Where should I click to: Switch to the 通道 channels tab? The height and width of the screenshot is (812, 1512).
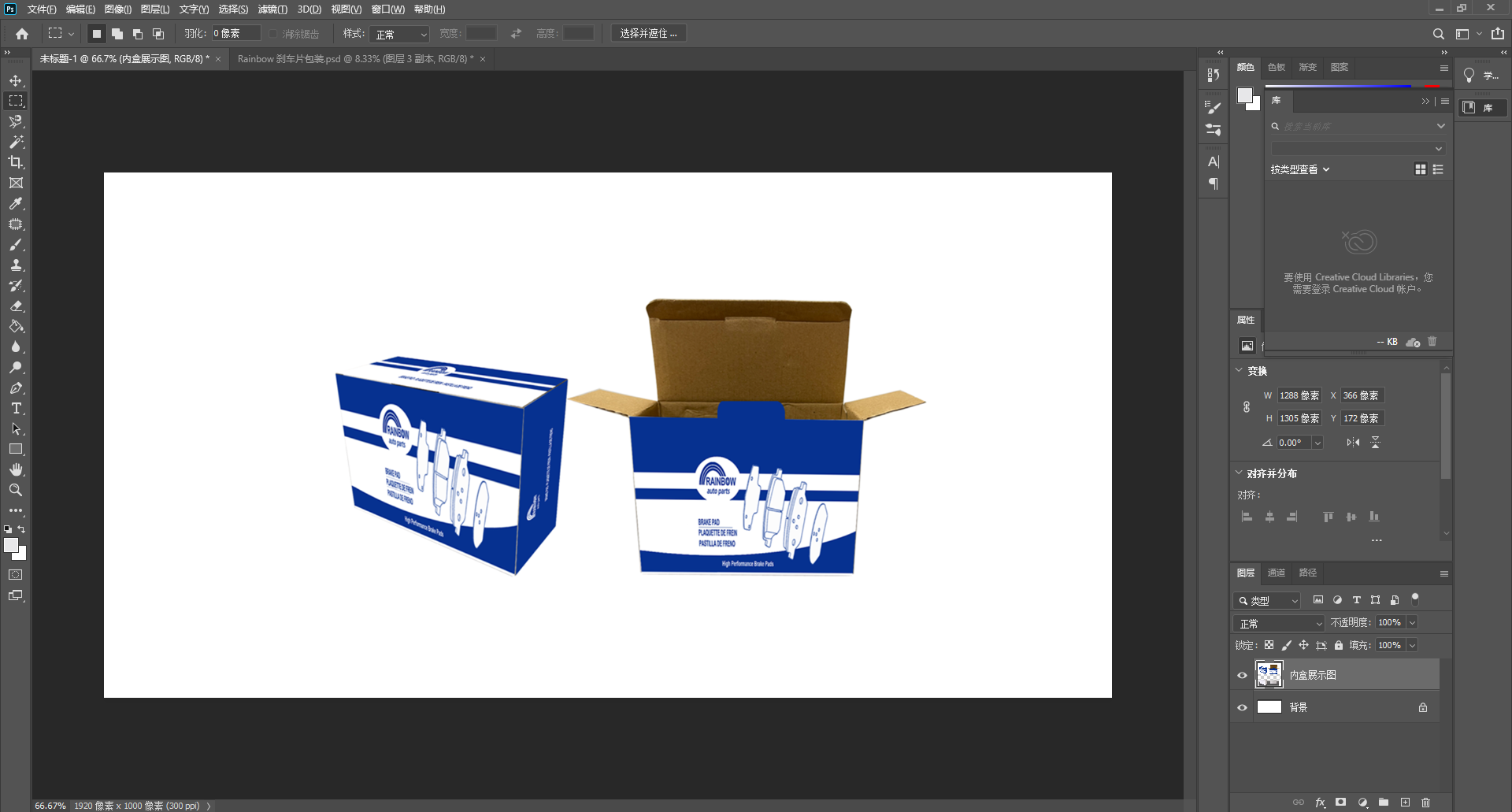[x=1277, y=573]
